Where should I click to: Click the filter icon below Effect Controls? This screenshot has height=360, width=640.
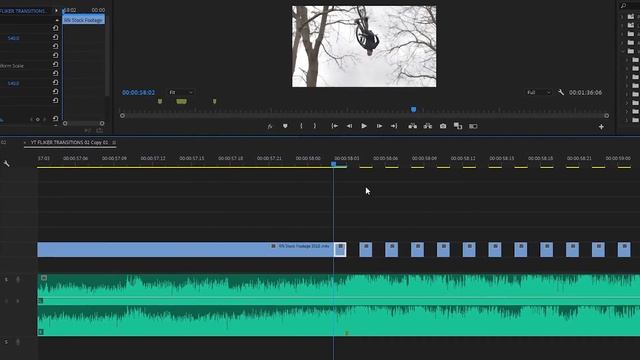87,131
